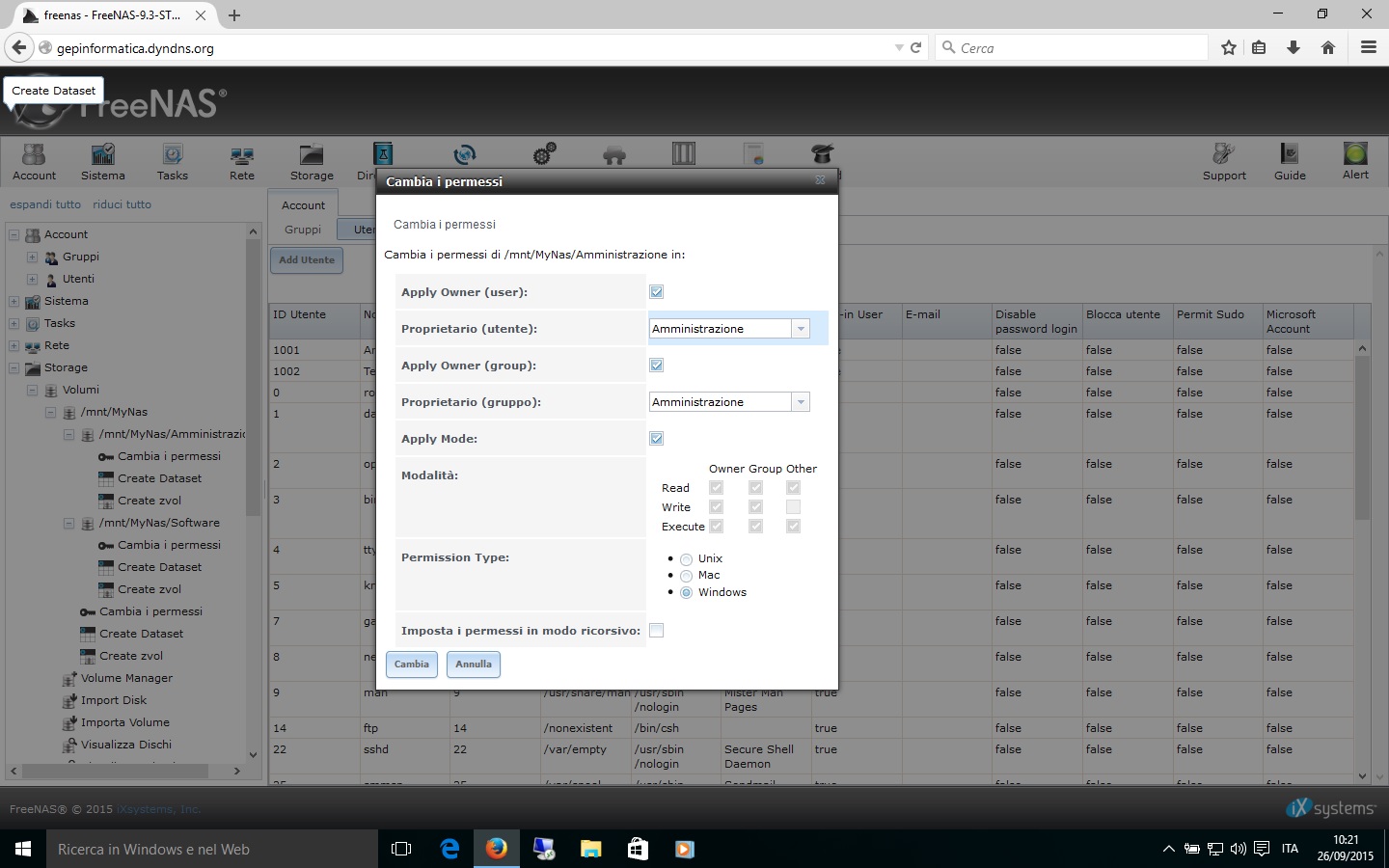Open Task View in taskbar

tap(401, 849)
